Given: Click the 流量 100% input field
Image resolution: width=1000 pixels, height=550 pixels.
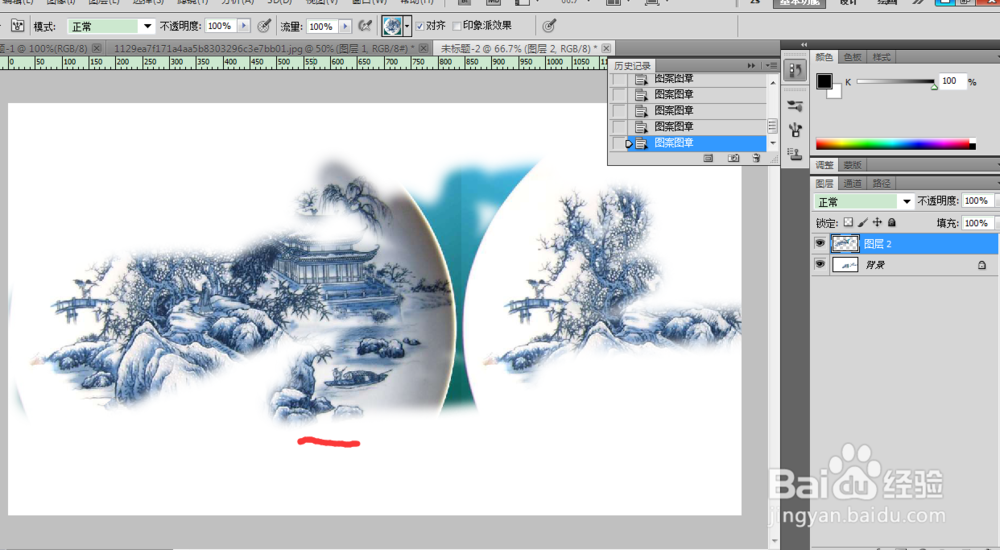Looking at the screenshot, I should [x=322, y=26].
